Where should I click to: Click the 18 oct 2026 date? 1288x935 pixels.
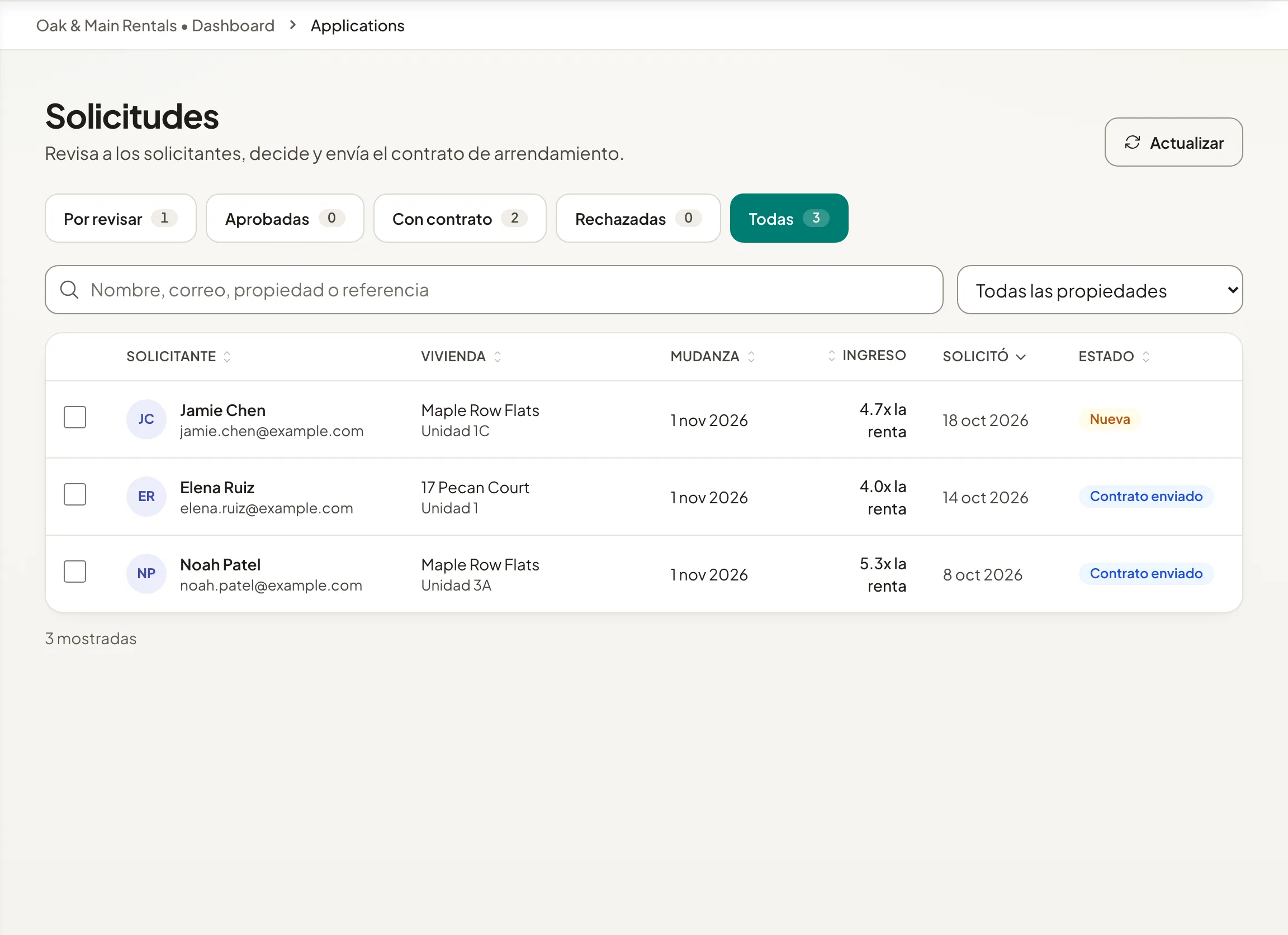[986, 421]
